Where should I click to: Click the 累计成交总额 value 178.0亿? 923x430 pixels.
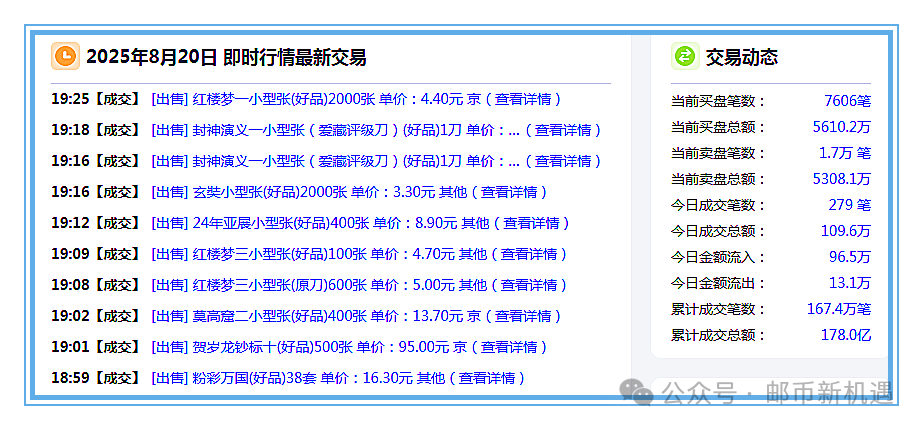pyautogui.click(x=845, y=335)
